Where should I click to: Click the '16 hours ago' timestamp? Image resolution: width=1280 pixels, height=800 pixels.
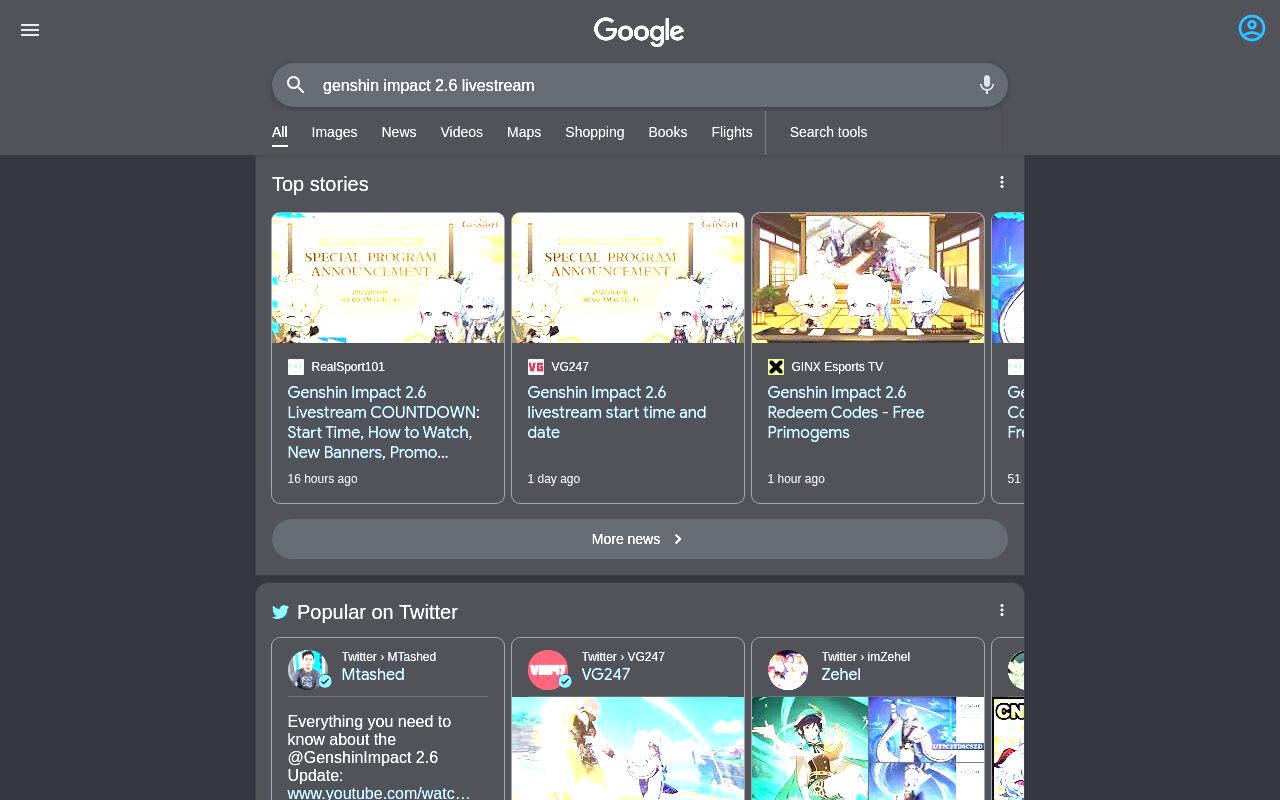click(x=322, y=479)
